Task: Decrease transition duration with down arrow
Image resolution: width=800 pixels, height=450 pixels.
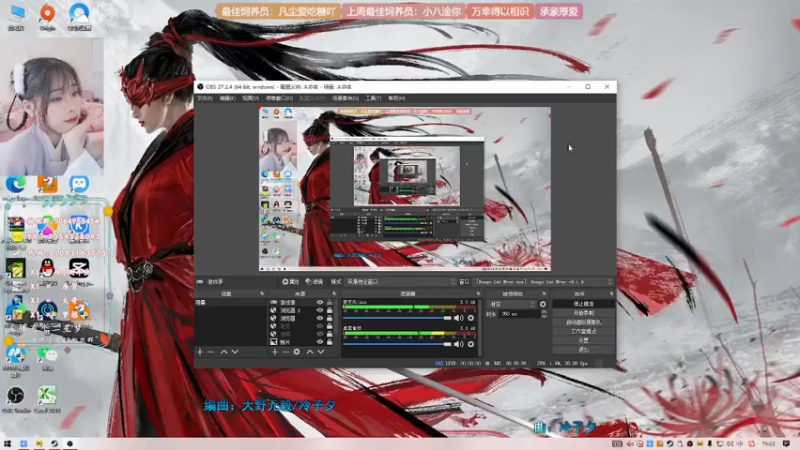Action: pos(544,316)
